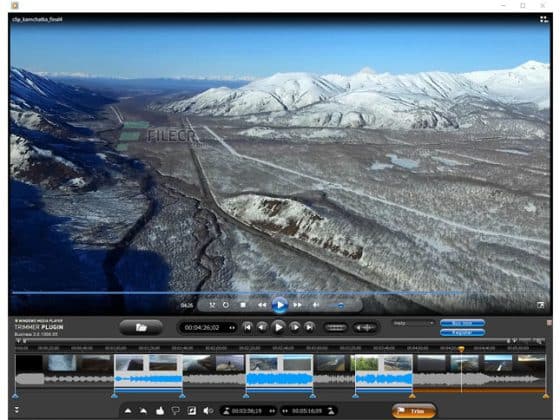This screenshot has width=560, height=420.
Task: Click the marker at the first selected segment's start
Action: coord(114,396)
